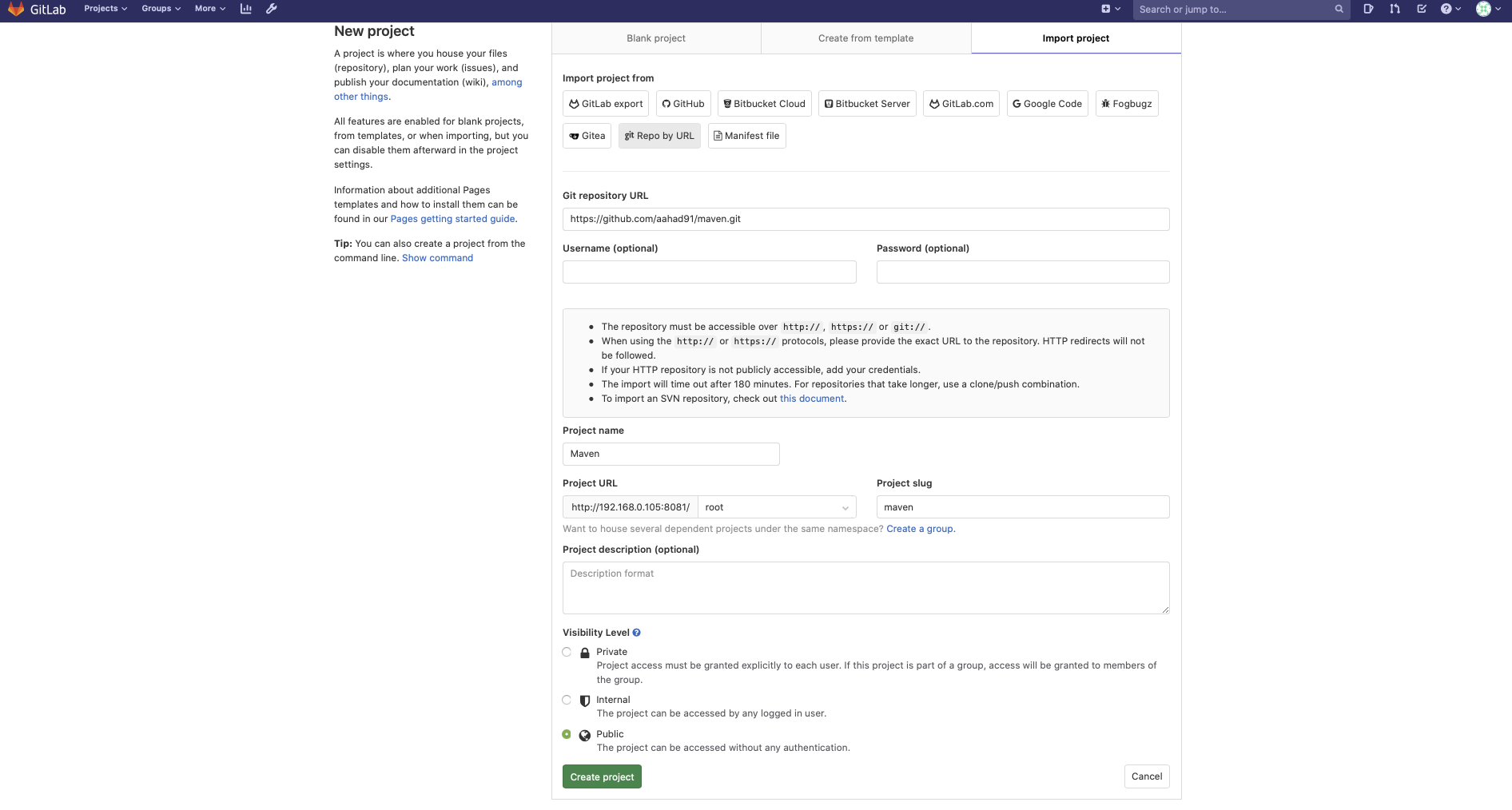The width and height of the screenshot is (1512, 810).
Task: Click the Cancel button
Action: pos(1147,776)
